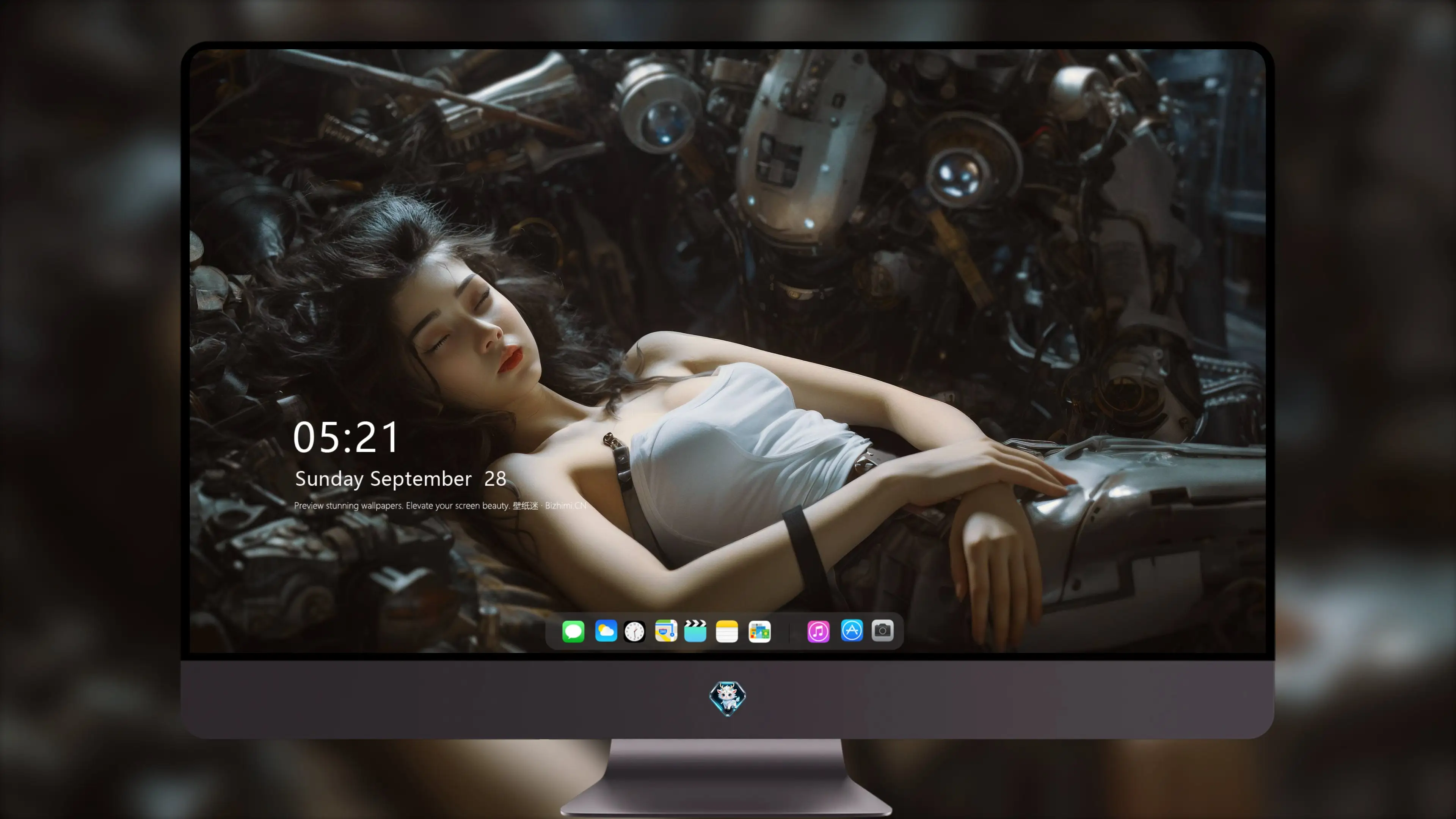Open the Camera app in the dock
The height and width of the screenshot is (819, 1456).
882,631
